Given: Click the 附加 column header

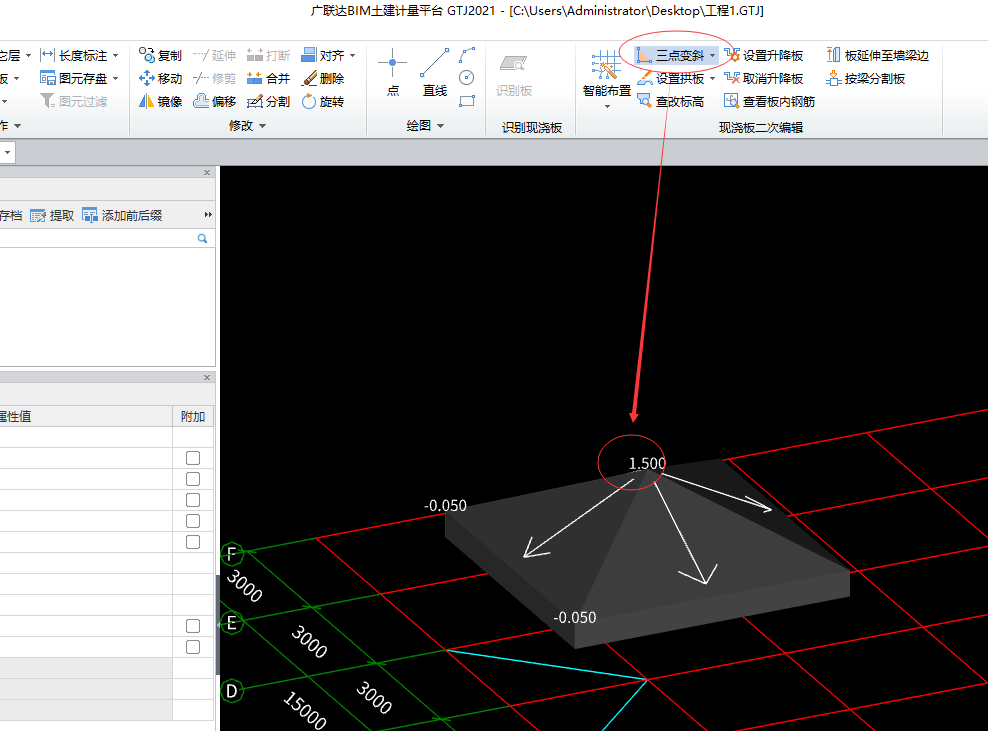Looking at the screenshot, I should [x=193, y=417].
